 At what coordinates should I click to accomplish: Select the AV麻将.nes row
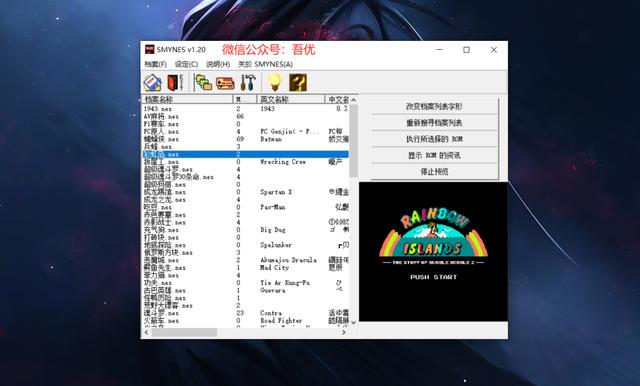coord(246,116)
